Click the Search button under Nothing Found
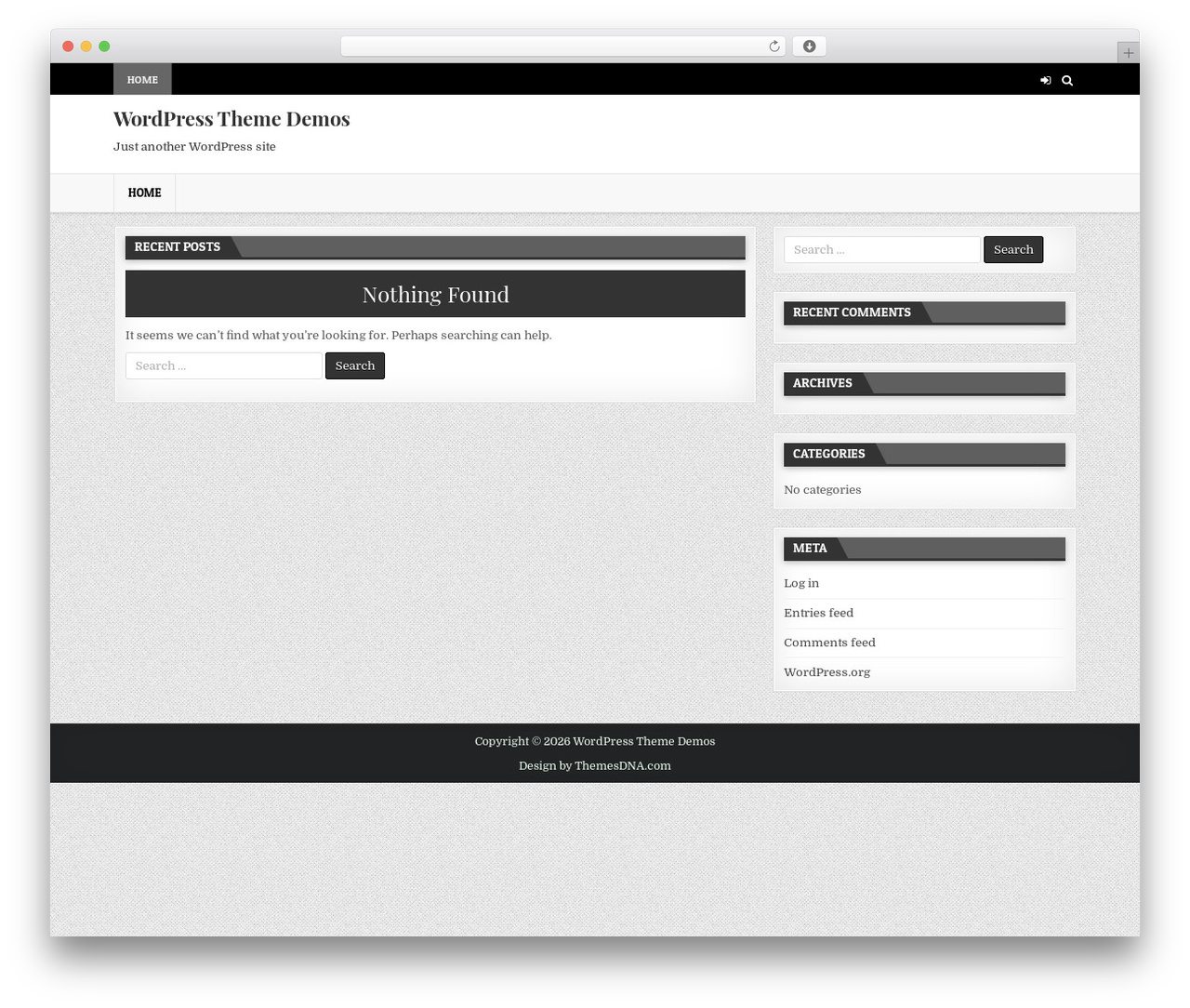 click(x=355, y=365)
